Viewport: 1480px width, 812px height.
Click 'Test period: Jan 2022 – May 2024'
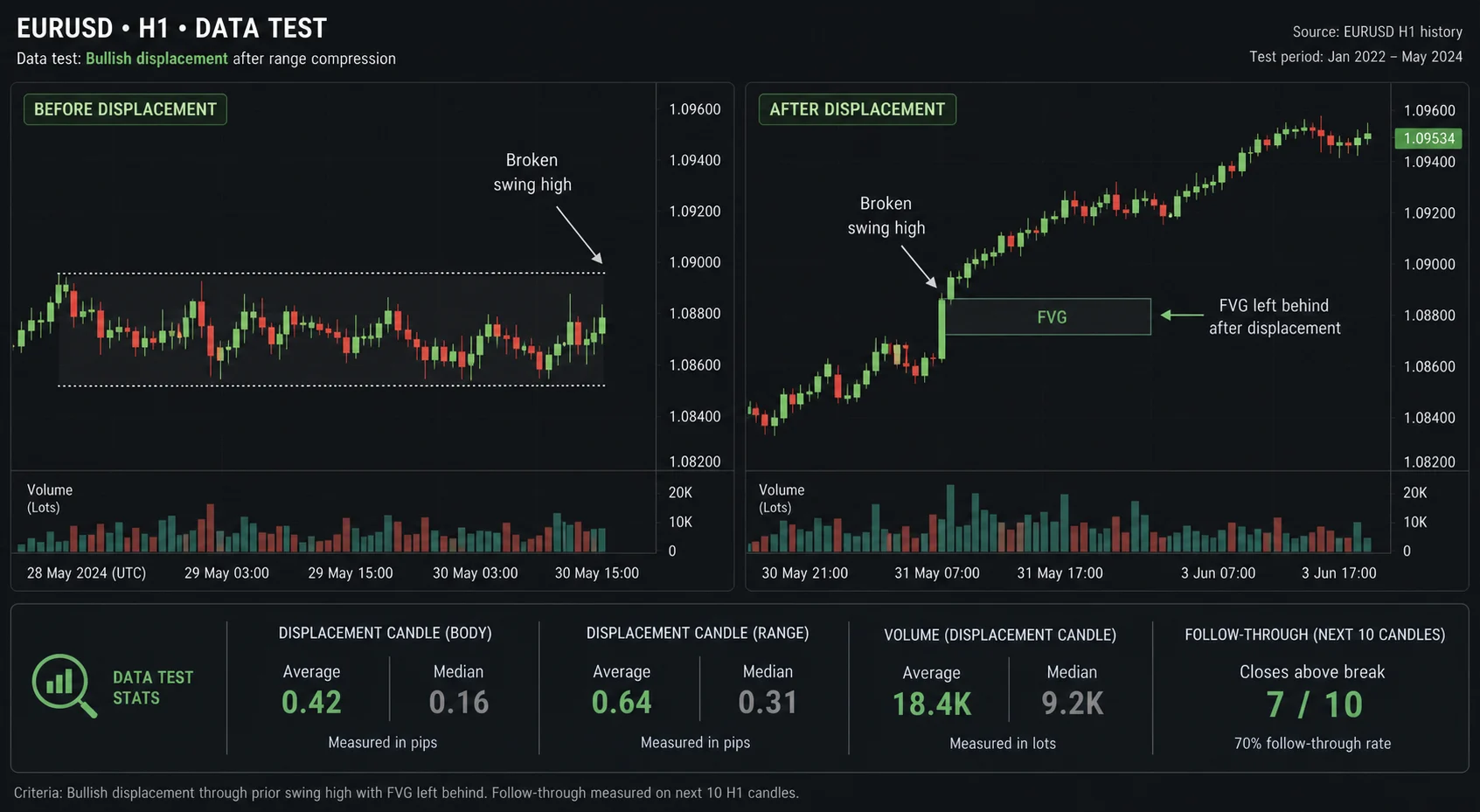coord(1356,57)
